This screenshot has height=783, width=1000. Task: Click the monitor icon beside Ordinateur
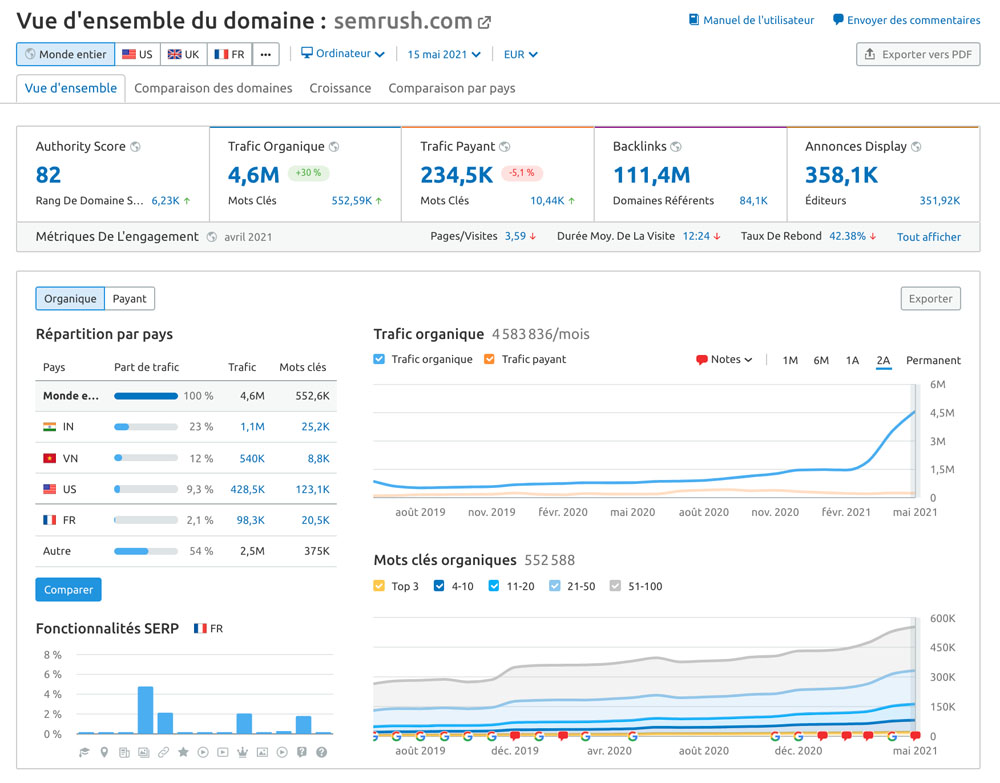click(307, 52)
